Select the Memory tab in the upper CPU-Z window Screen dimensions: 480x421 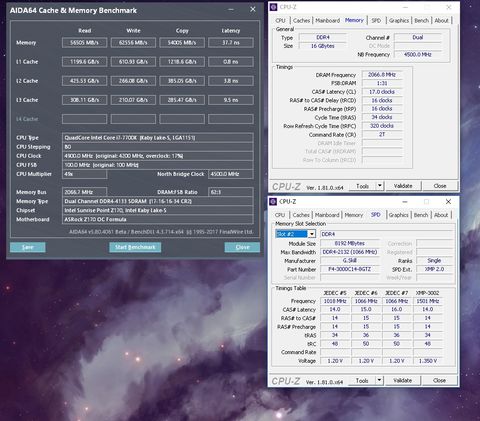(354, 20)
